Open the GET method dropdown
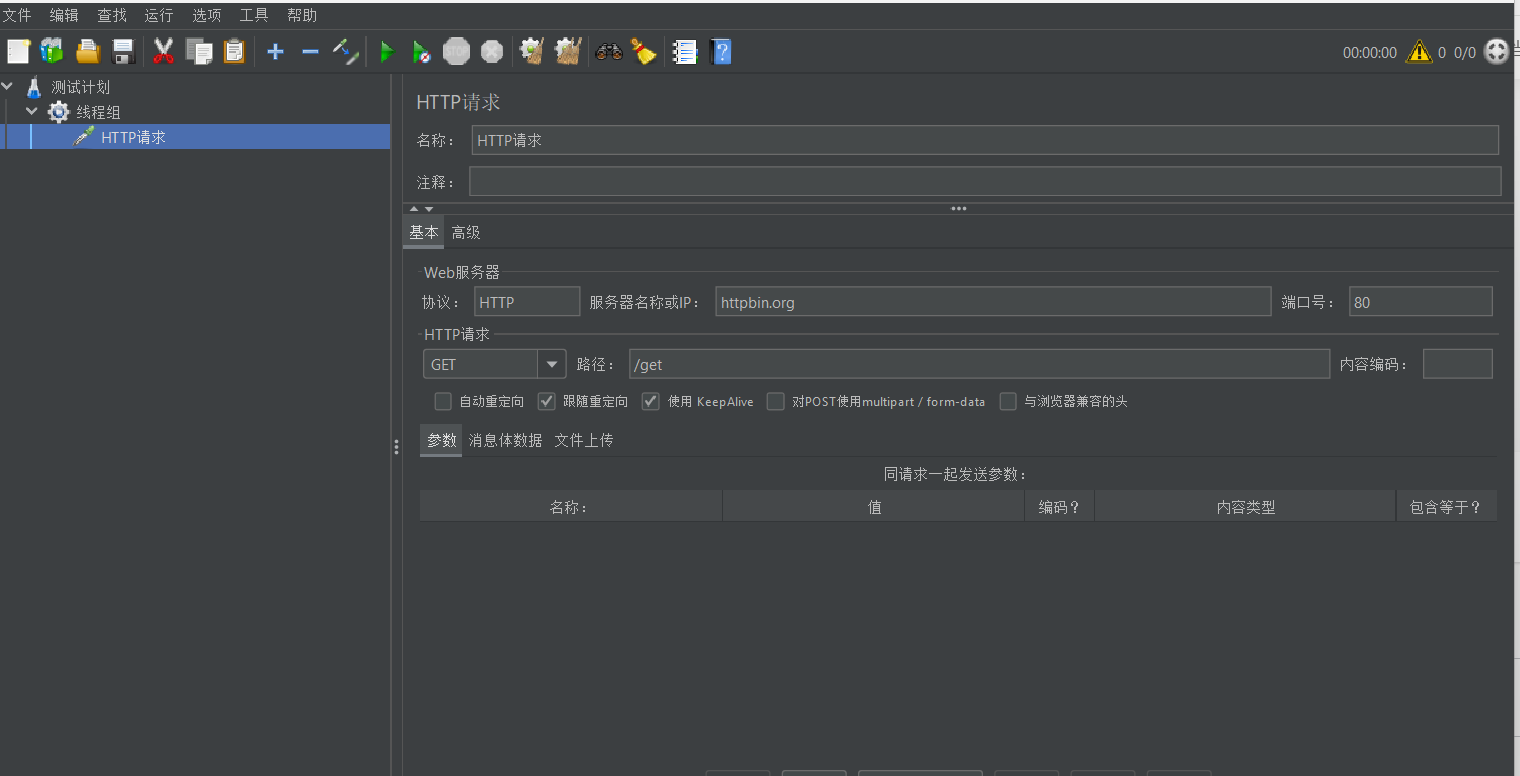 pyautogui.click(x=551, y=364)
